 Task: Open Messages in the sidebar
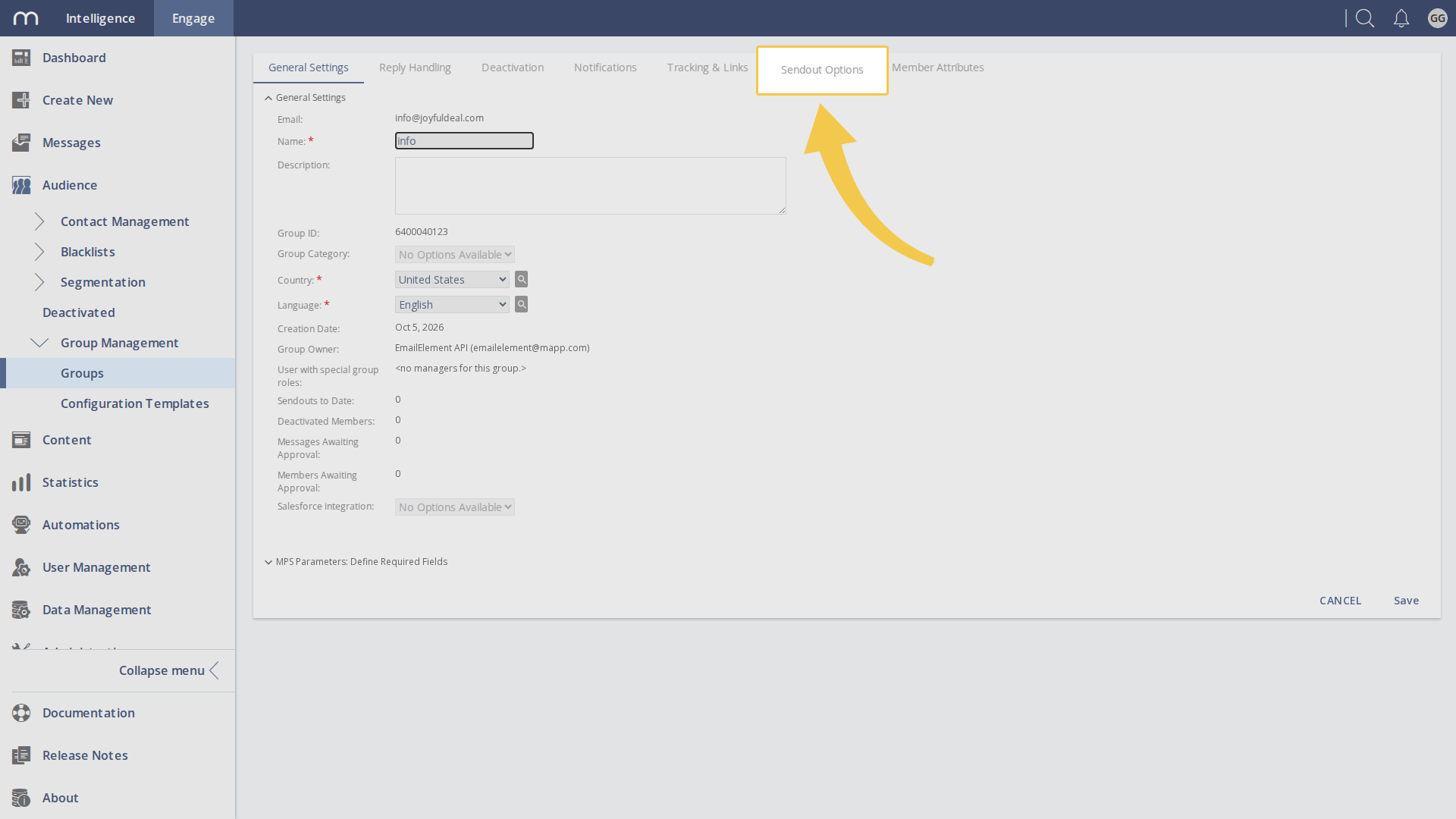point(71,143)
